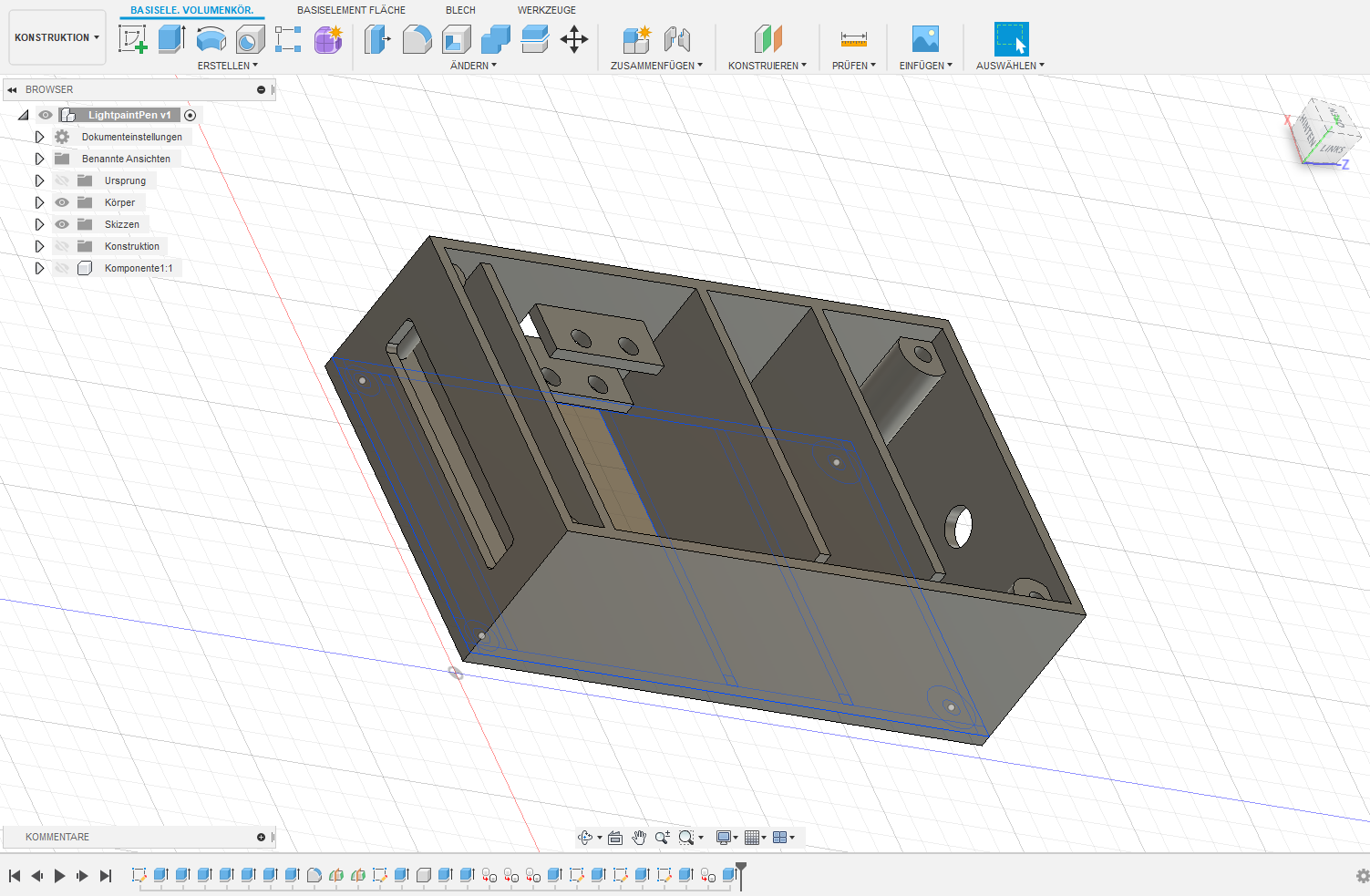The image size is (1370, 896).
Task: Select the Move/Copy arrows tool
Action: click(x=574, y=39)
